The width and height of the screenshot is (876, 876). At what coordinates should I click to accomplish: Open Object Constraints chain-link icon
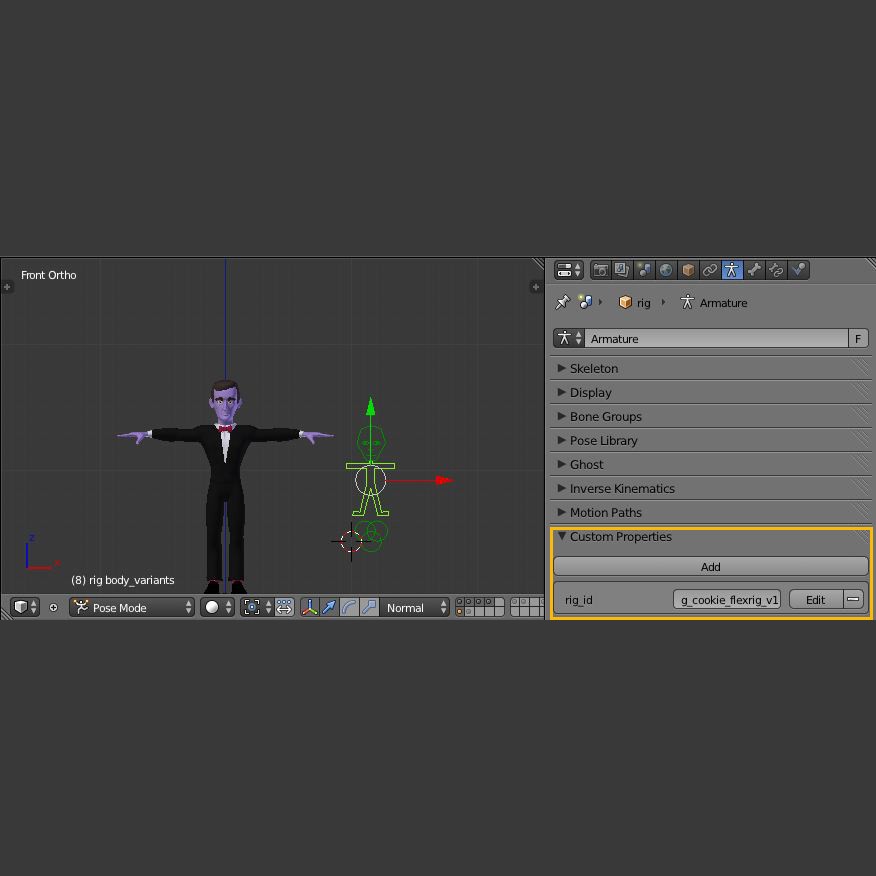[710, 270]
